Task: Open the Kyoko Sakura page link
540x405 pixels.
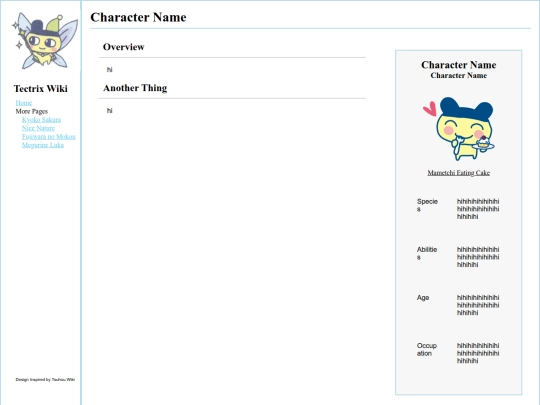Action: [41, 120]
